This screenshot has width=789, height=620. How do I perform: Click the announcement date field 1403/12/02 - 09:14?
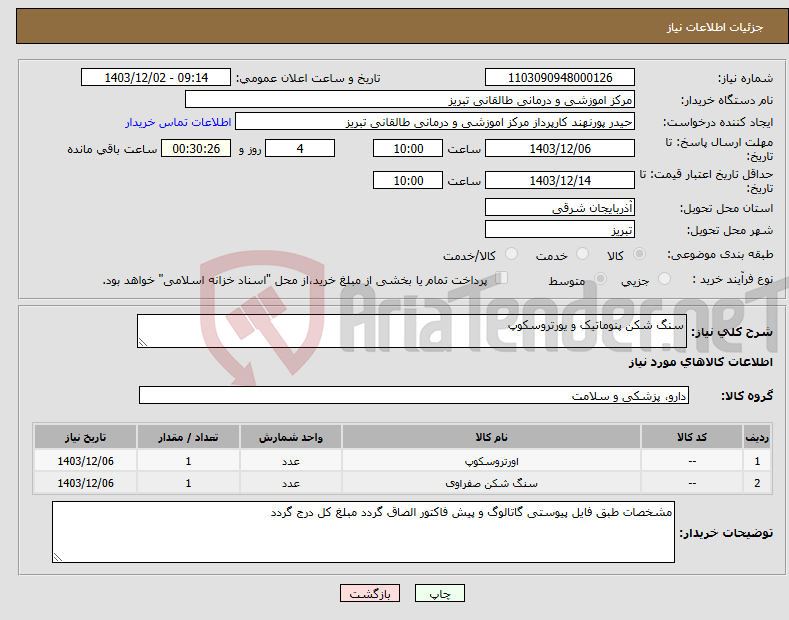click(156, 78)
